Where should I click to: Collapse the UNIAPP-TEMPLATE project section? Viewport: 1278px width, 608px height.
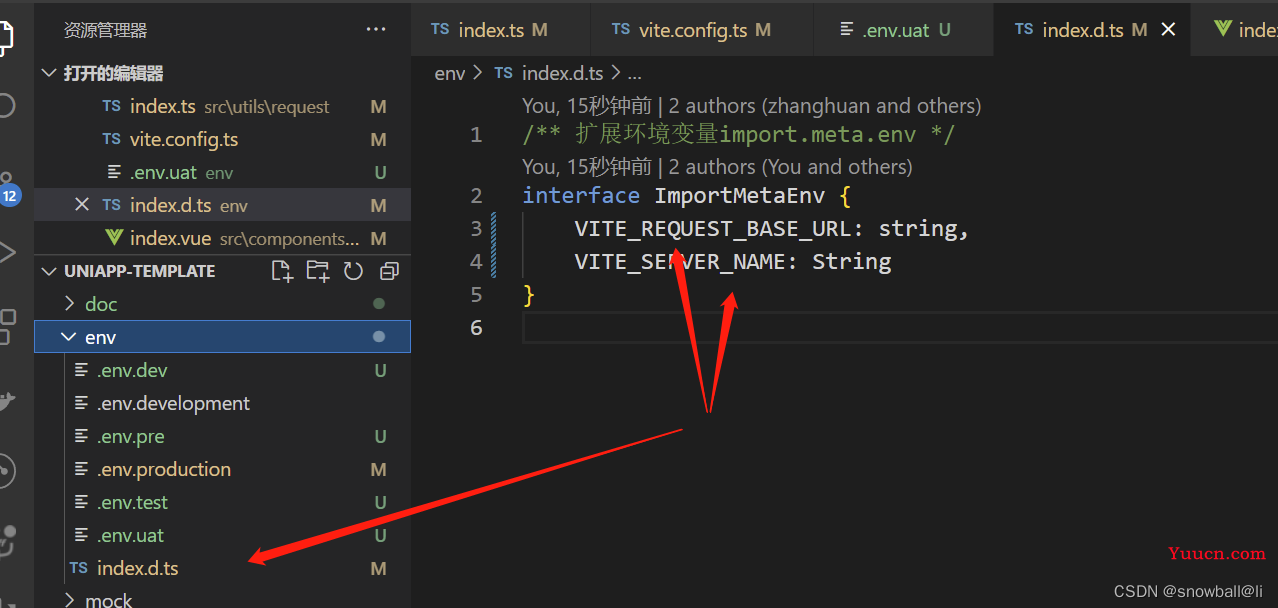[48, 271]
